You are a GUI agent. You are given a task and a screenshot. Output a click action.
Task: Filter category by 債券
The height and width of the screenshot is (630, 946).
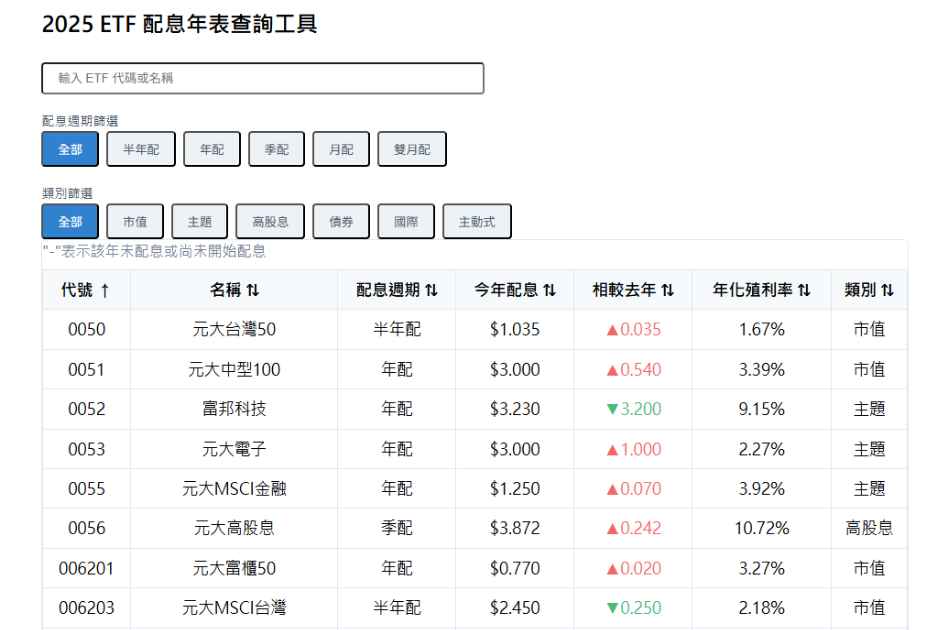(x=341, y=222)
